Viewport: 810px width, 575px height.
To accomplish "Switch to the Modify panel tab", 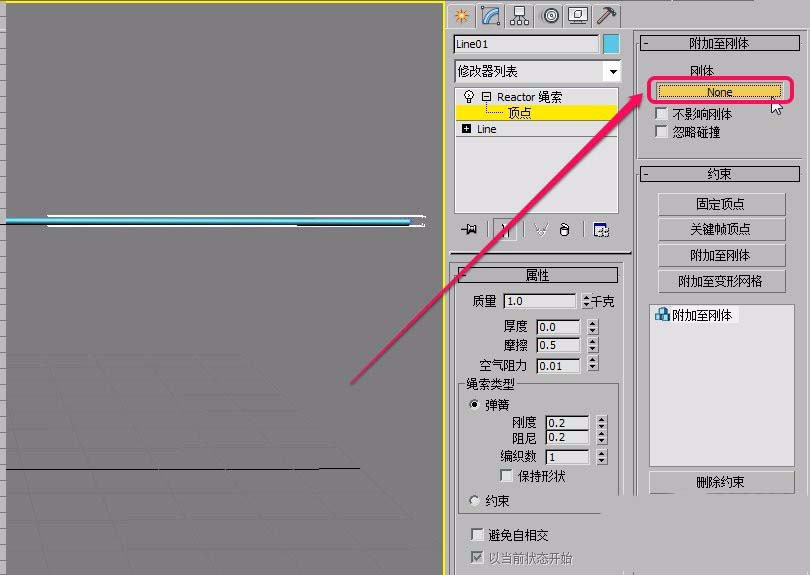I will click(x=490, y=16).
